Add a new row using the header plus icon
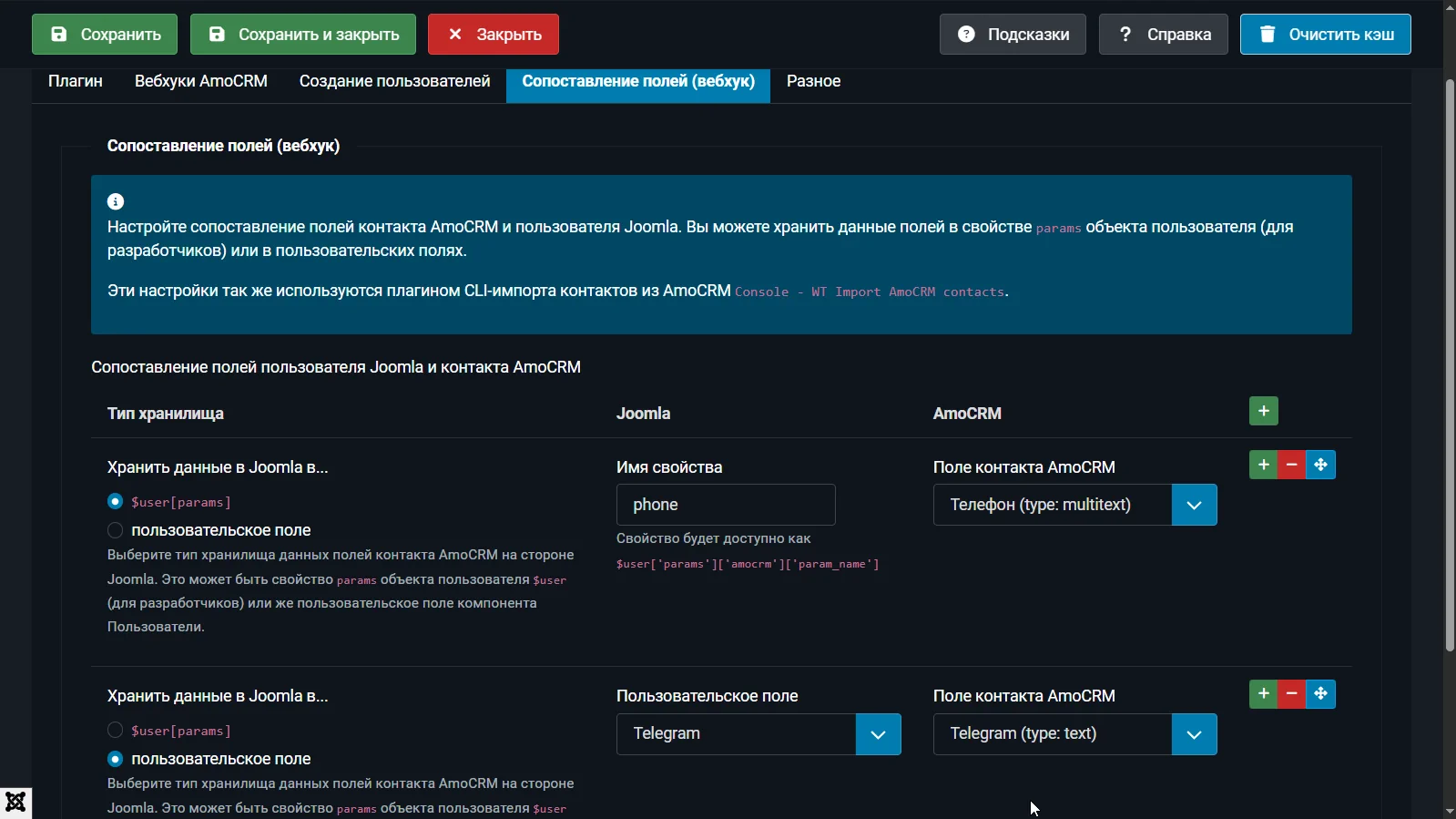 tap(1263, 411)
